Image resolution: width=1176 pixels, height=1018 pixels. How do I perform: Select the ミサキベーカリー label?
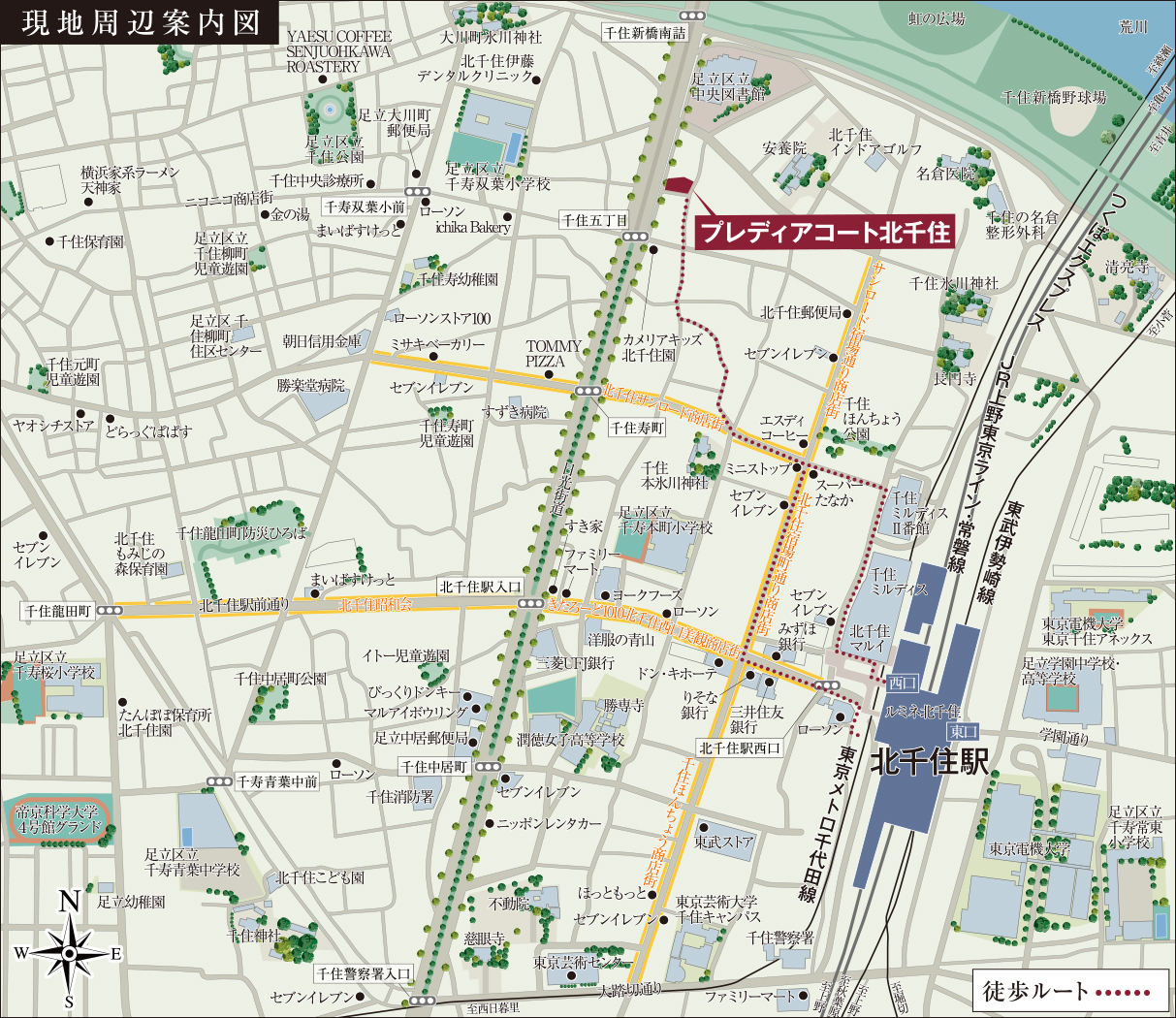[437, 344]
